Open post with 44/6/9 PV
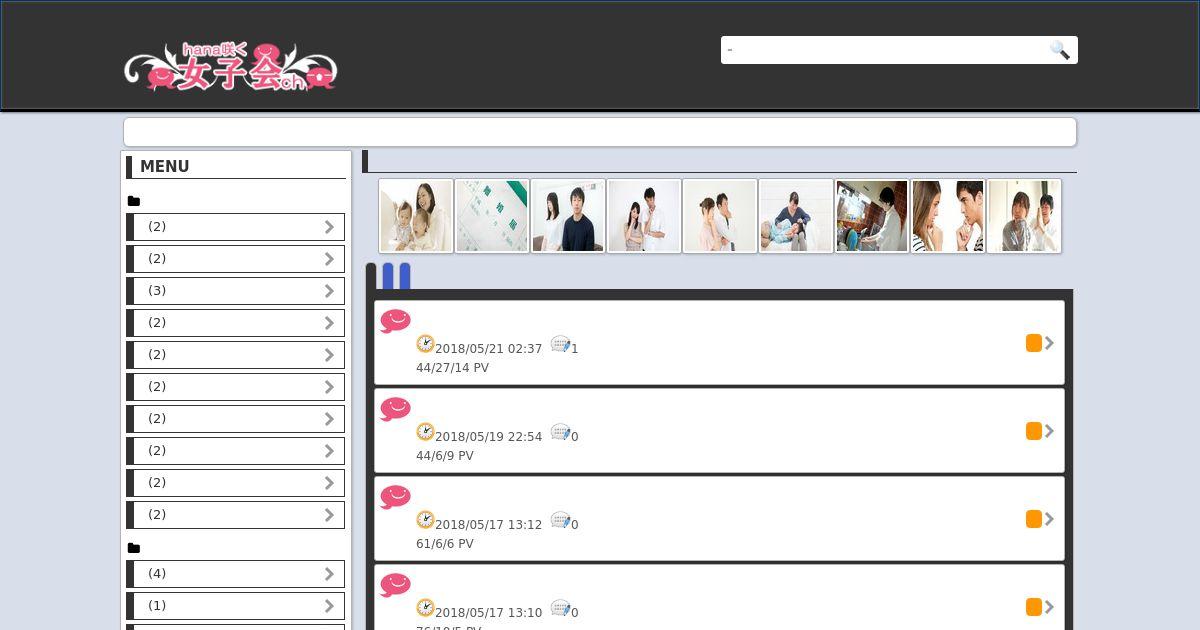1200x630 pixels. pos(719,431)
